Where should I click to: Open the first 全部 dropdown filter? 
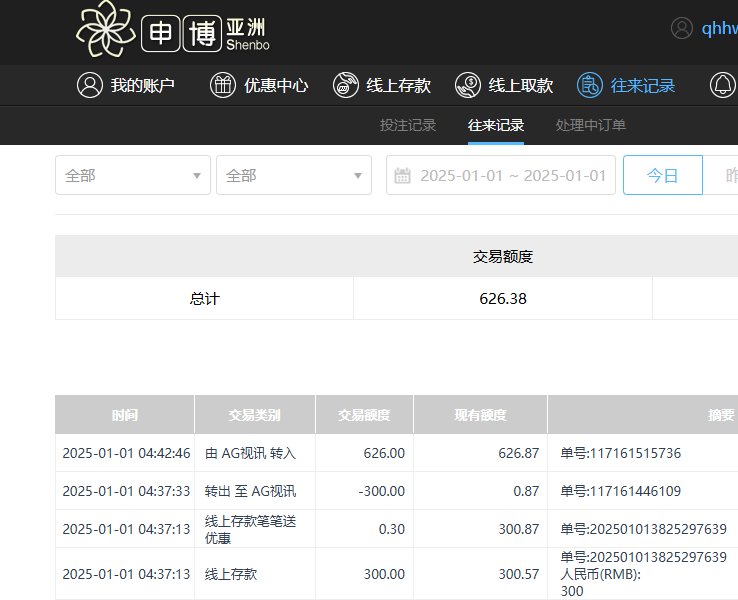click(x=132, y=175)
